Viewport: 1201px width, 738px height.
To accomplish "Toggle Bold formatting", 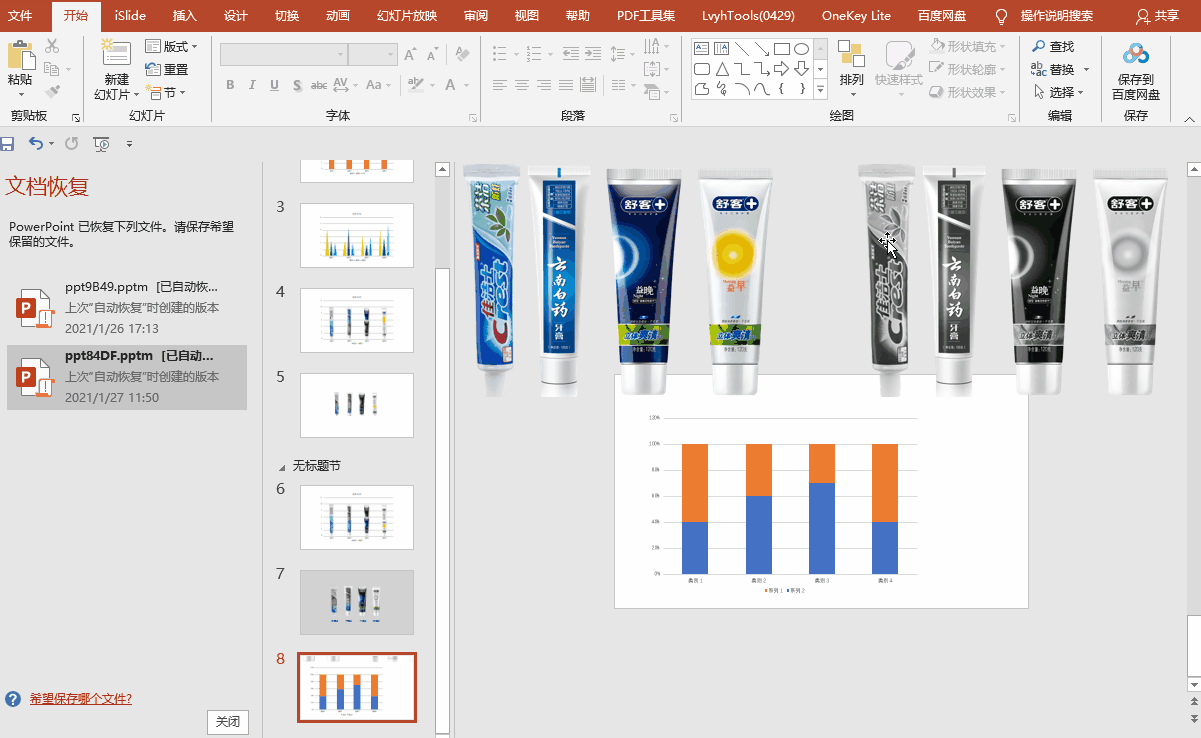I will click(x=230, y=86).
